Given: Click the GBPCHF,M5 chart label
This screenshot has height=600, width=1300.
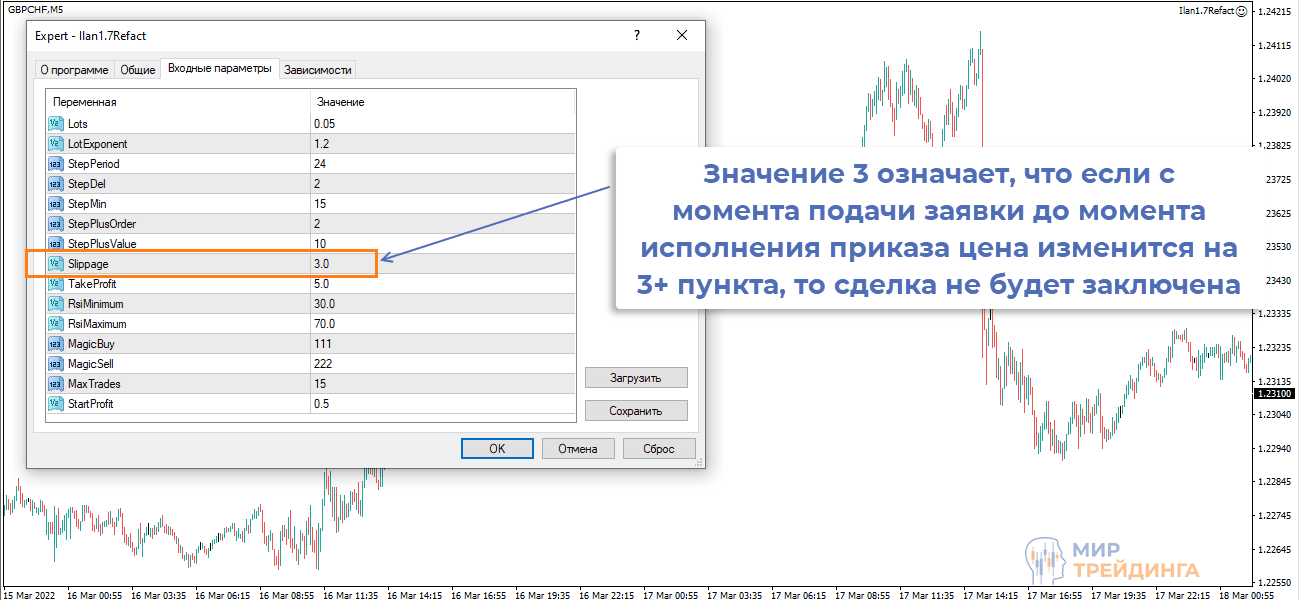Looking at the screenshot, I should pos(38,9).
